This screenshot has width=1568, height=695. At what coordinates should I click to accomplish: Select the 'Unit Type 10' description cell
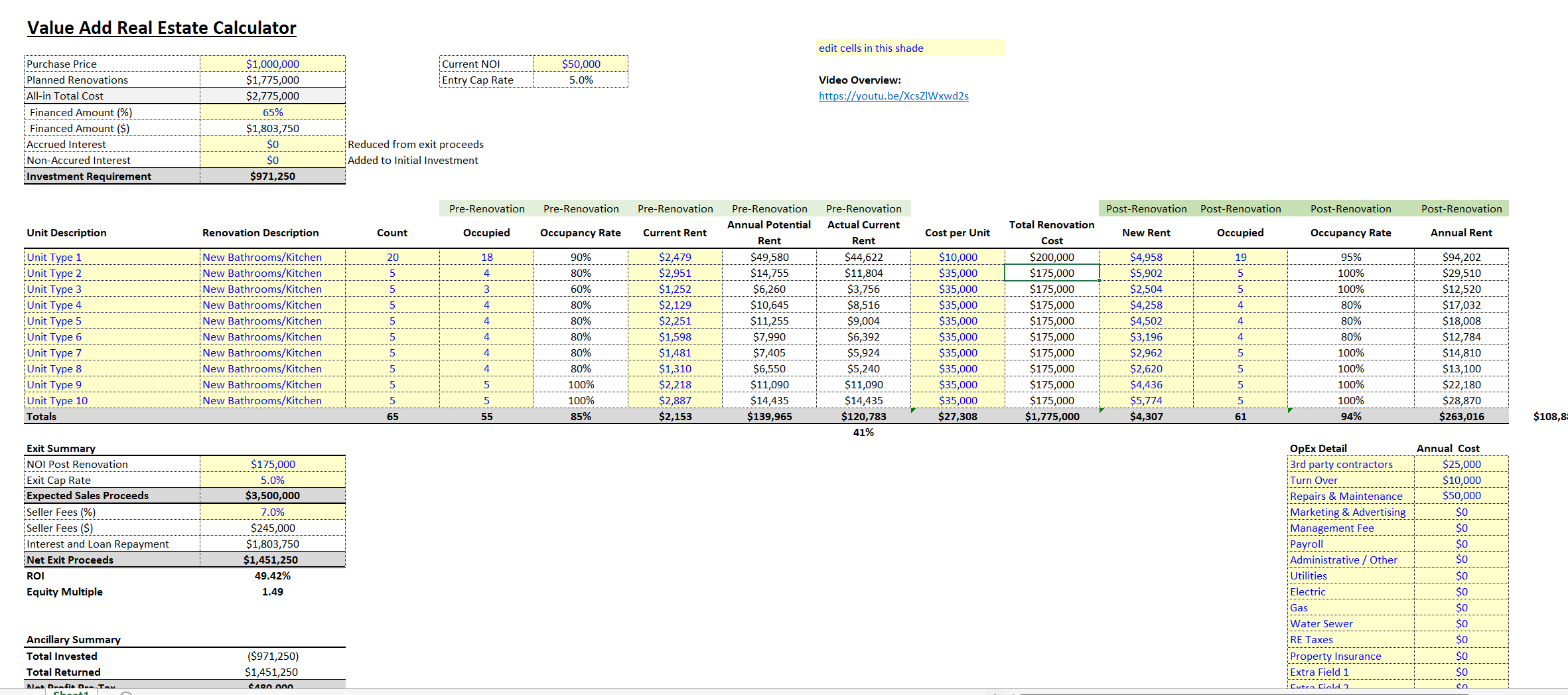coord(112,400)
